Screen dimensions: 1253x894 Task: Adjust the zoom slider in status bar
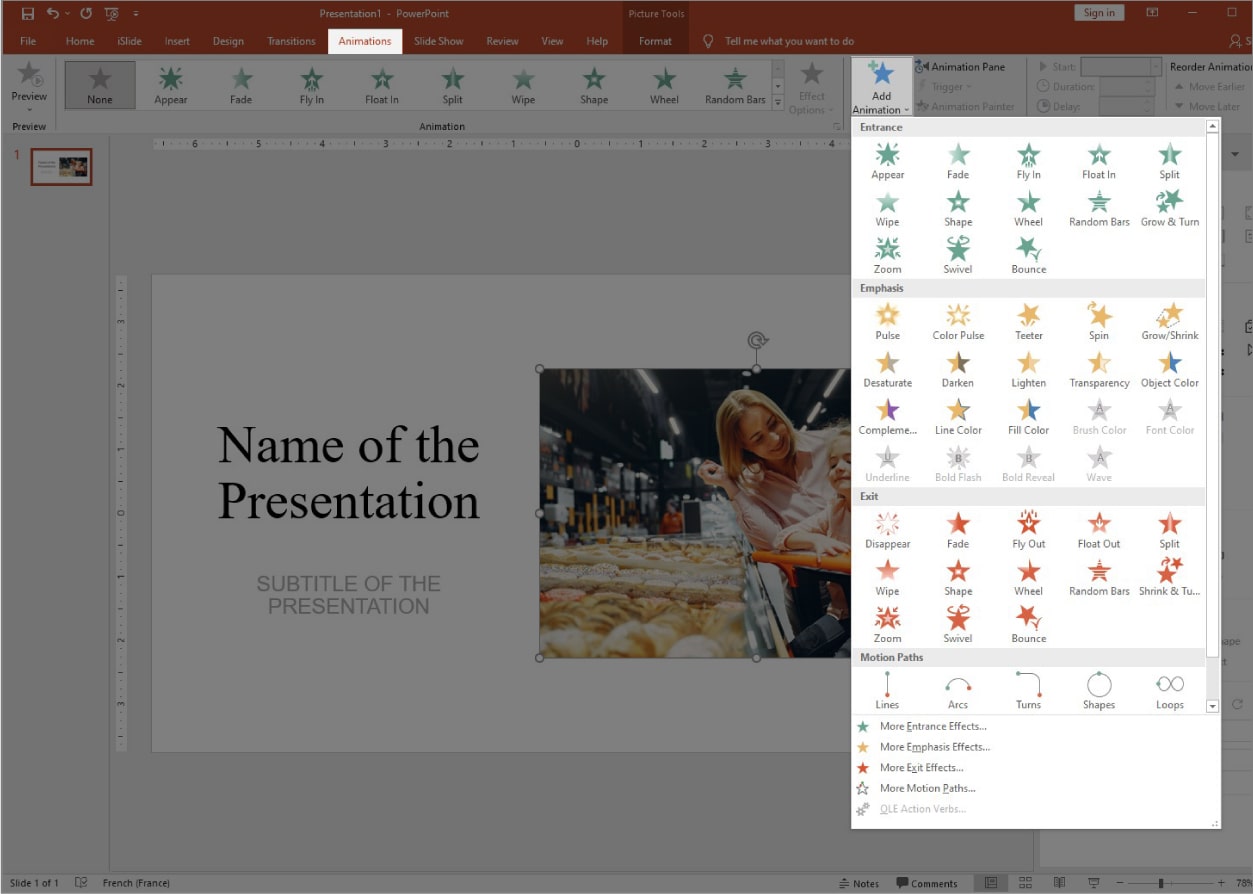(x=1160, y=883)
